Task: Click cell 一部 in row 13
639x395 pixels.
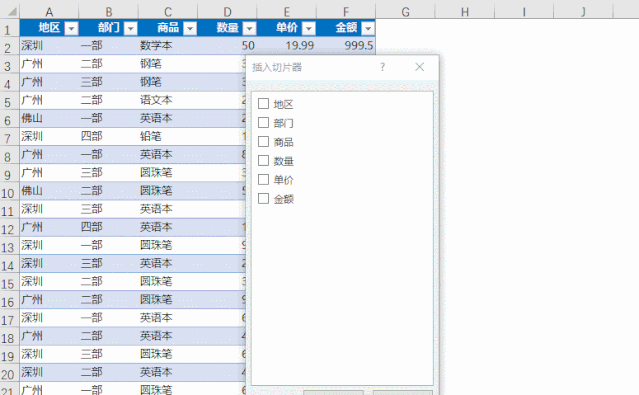Action: [108, 245]
